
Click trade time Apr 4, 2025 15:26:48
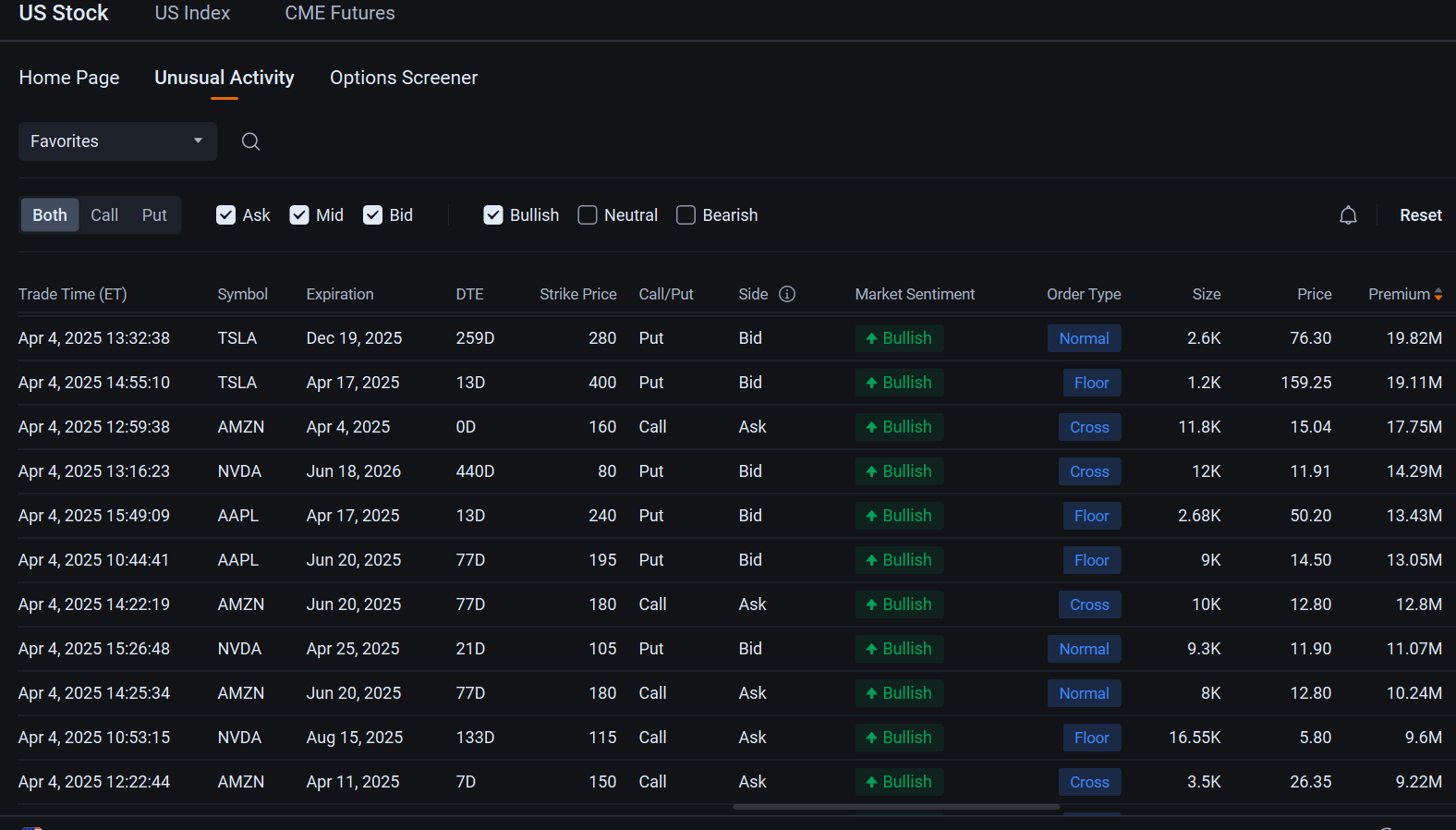[x=94, y=649]
